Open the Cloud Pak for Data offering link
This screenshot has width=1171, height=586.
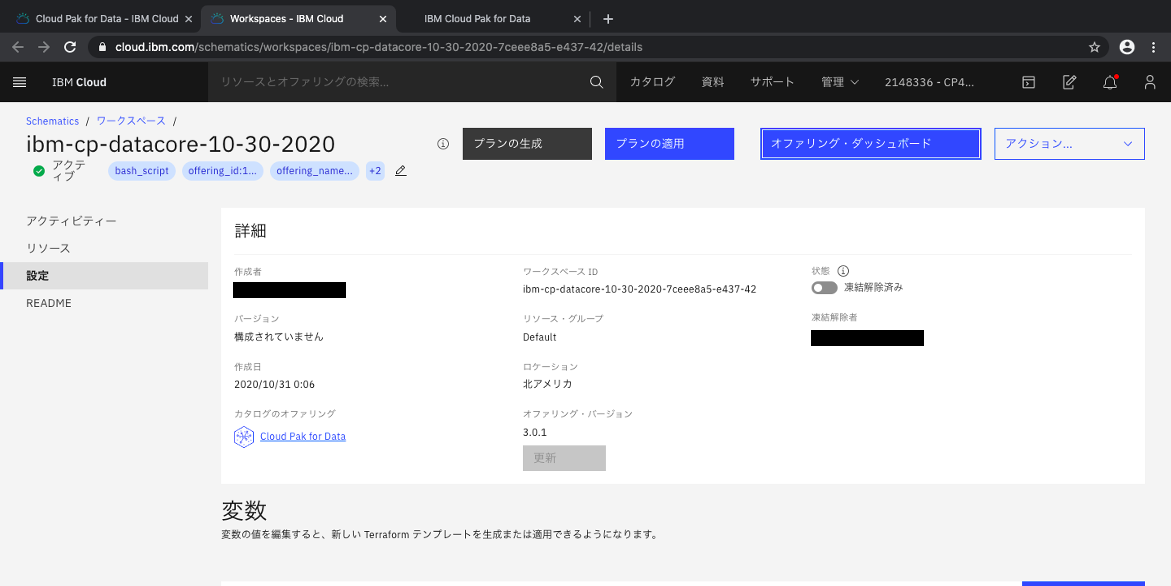(x=302, y=437)
